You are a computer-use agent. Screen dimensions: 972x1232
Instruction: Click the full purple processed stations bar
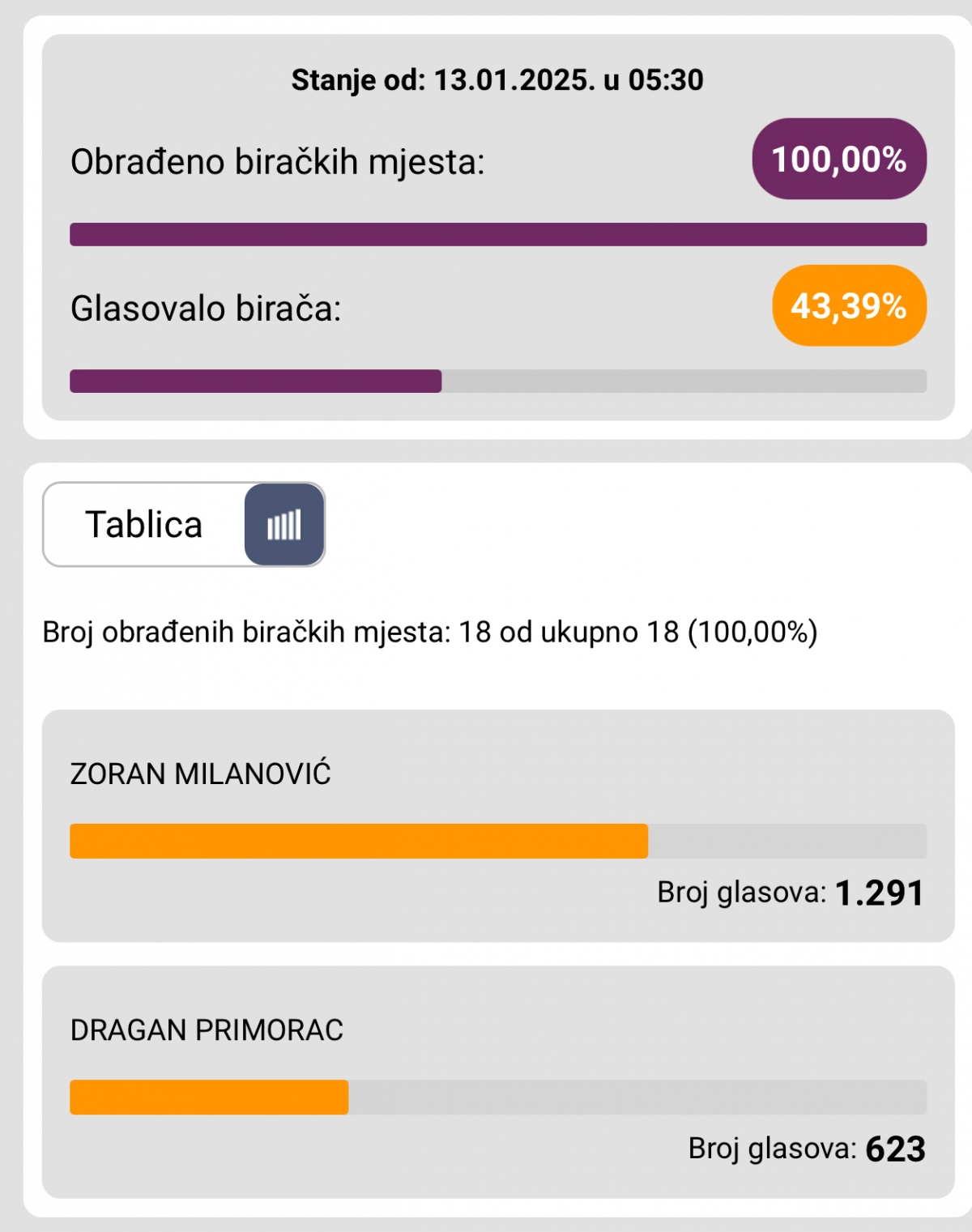pyautogui.click(x=497, y=235)
